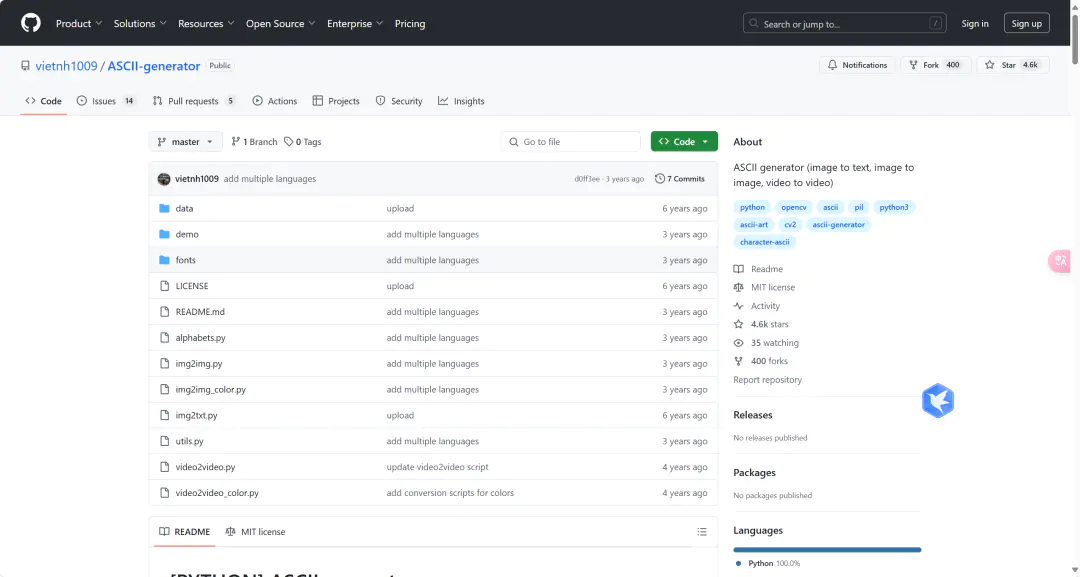Select the README tab

[x=185, y=532]
